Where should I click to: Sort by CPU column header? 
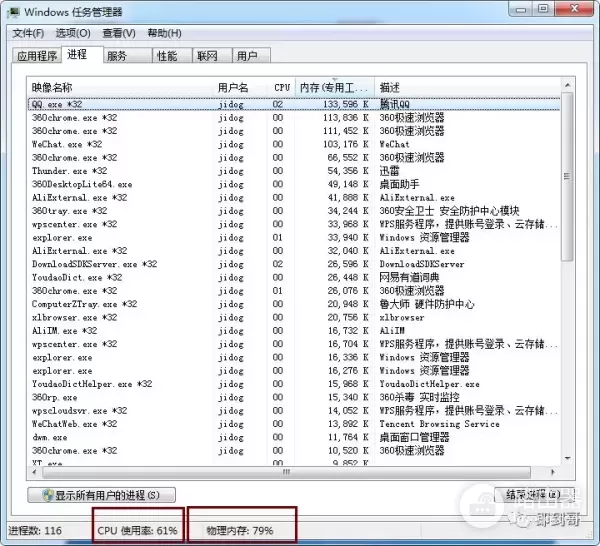(x=281, y=88)
